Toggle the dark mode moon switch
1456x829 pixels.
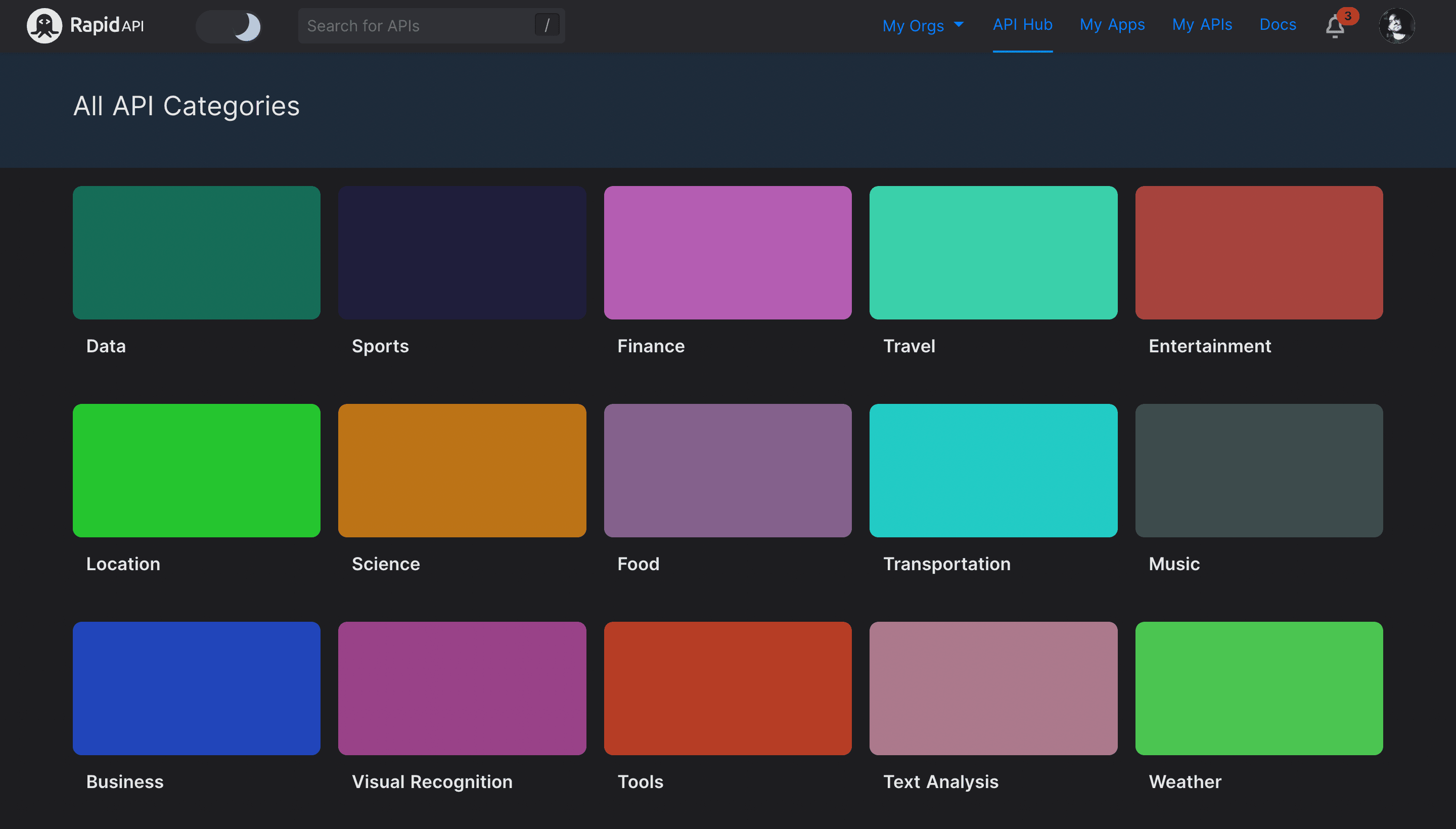[229, 26]
